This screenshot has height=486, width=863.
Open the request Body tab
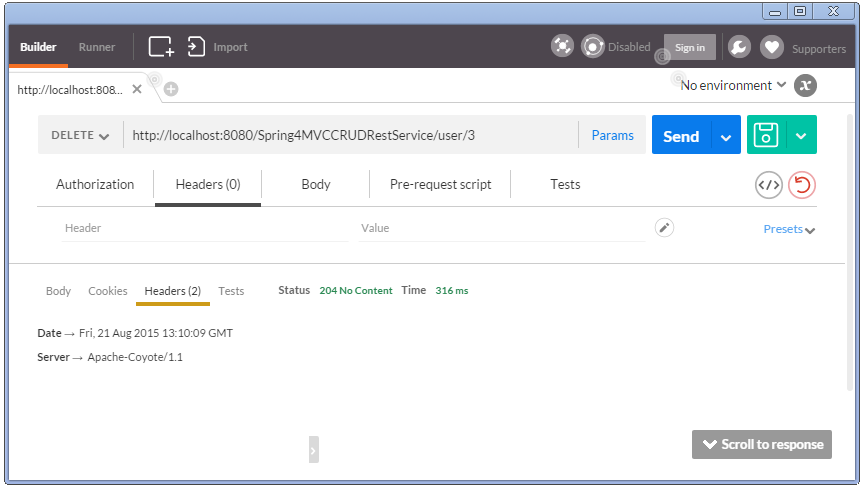[316, 184]
